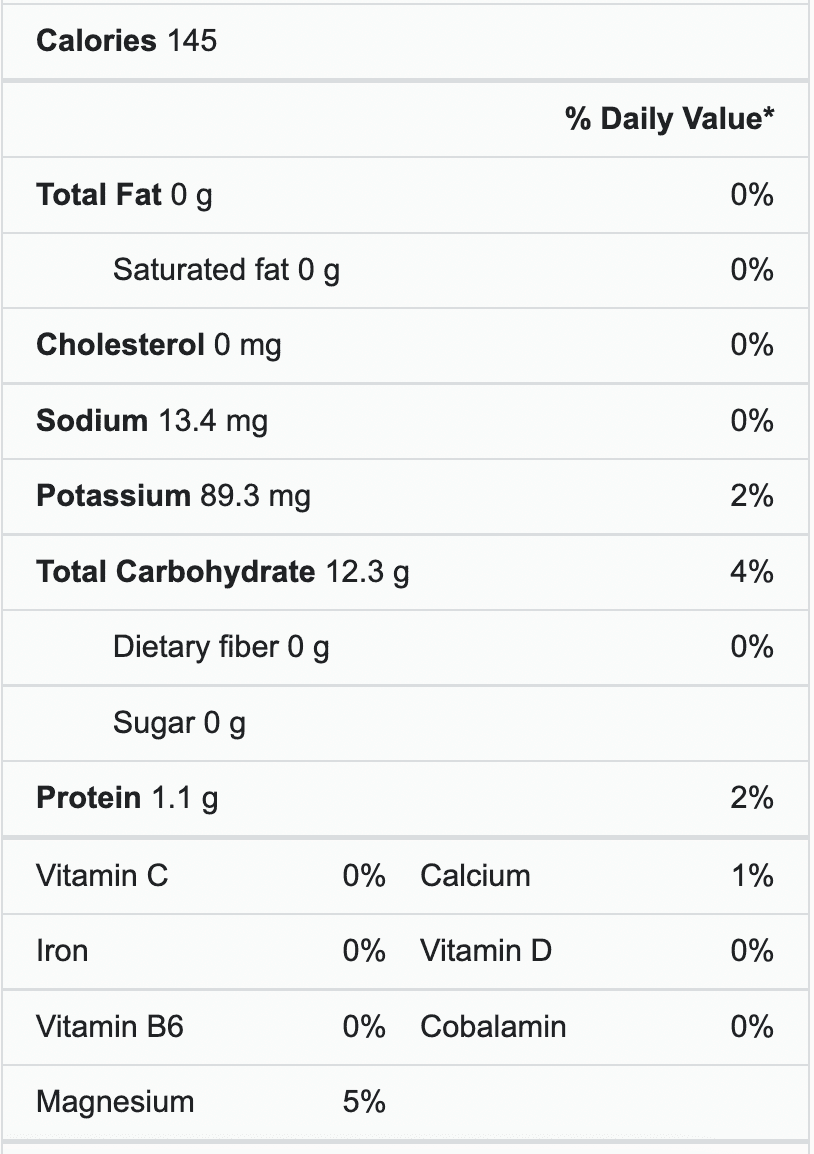Click the Vitamin B6 label

point(110,1027)
